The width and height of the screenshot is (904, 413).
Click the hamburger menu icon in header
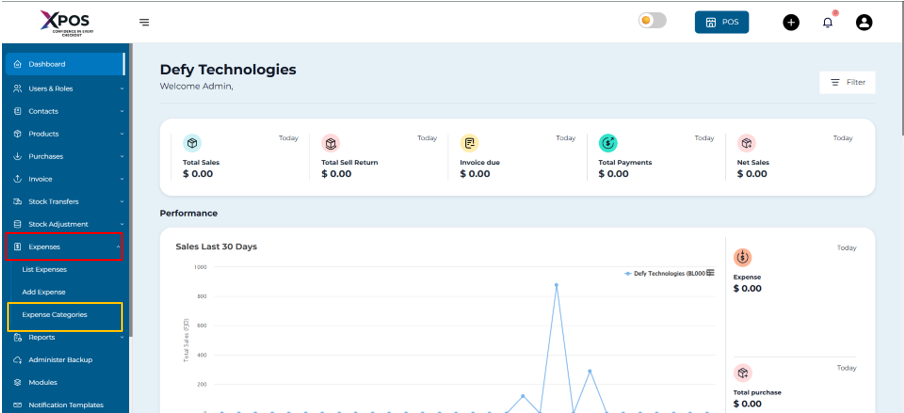pyautogui.click(x=145, y=22)
